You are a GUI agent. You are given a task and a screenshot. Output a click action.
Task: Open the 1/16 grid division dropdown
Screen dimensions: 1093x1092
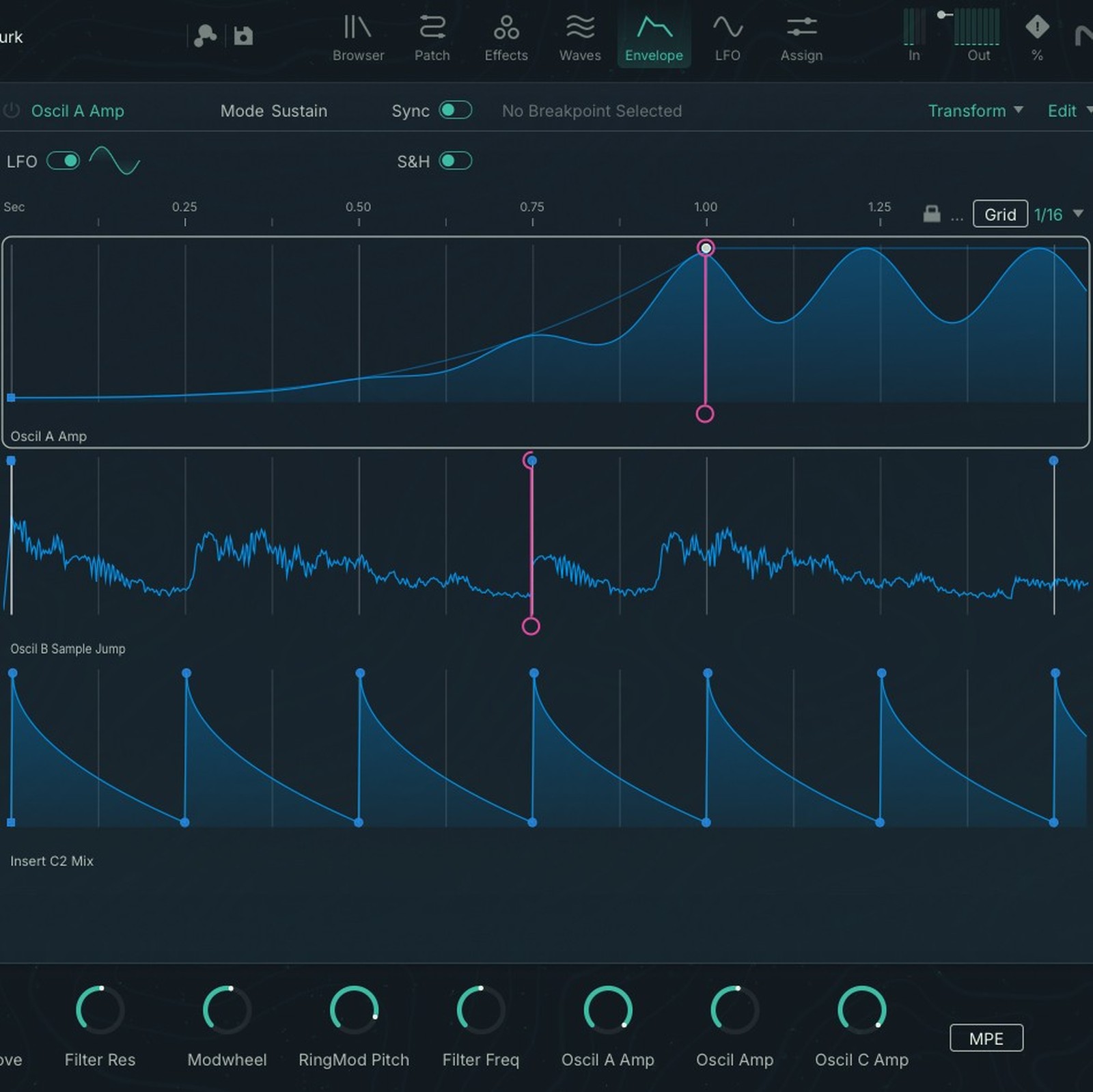tap(1056, 214)
